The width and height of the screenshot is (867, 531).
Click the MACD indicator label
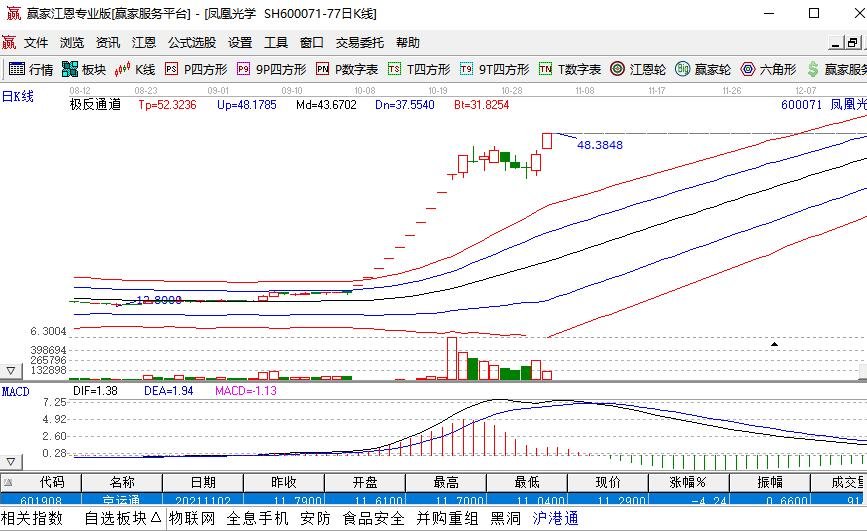[x=15, y=392]
